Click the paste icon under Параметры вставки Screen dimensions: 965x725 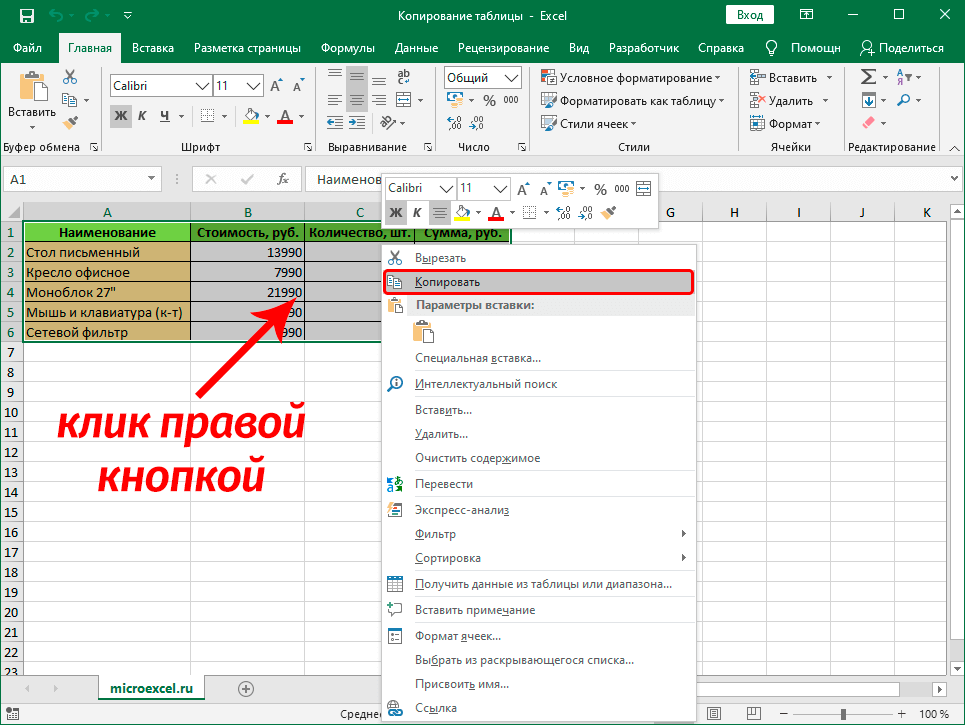[423, 332]
